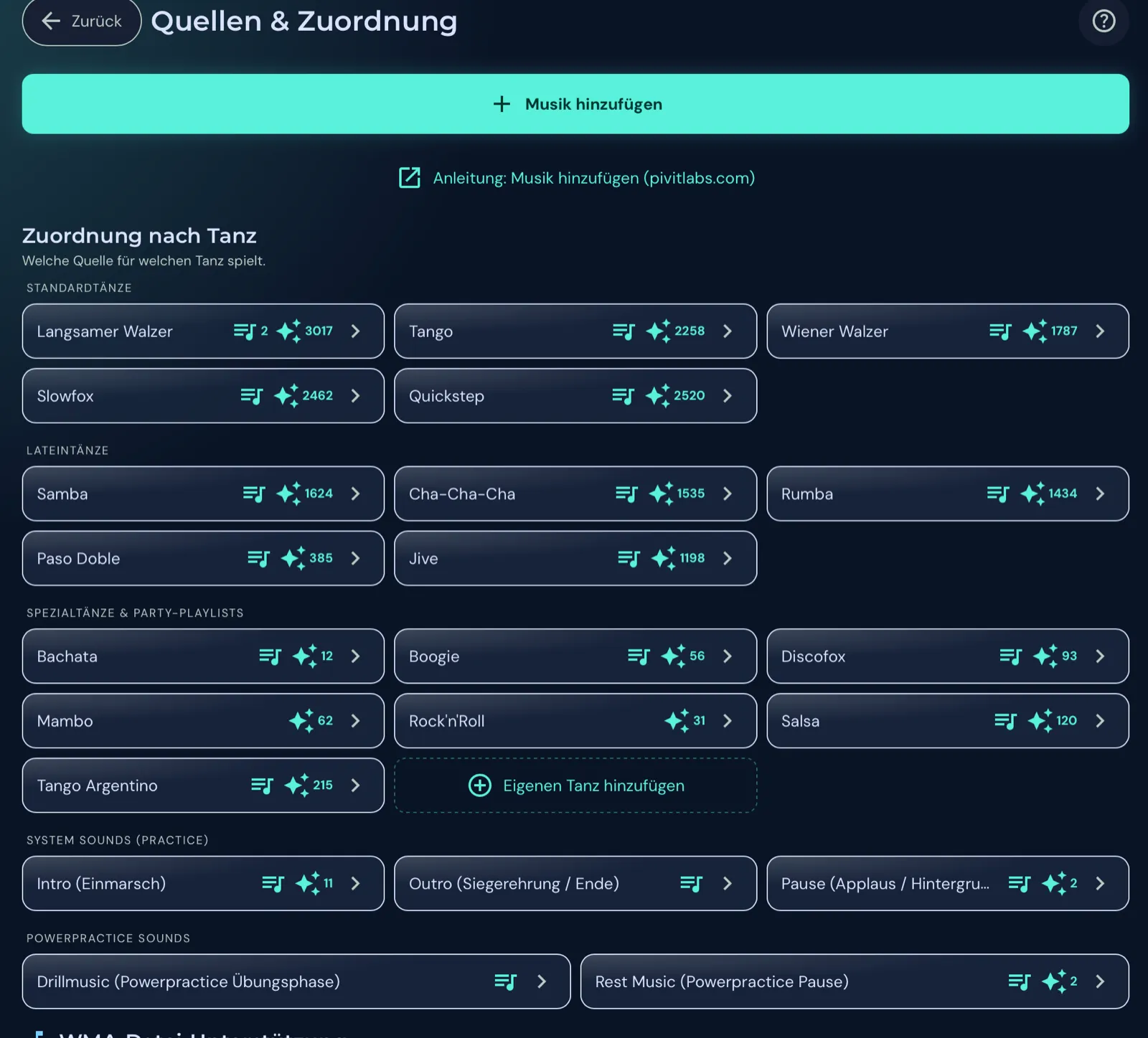Click Eigenen Tanz hinzufügen button
The height and width of the screenshot is (1038, 1148).
point(575,785)
